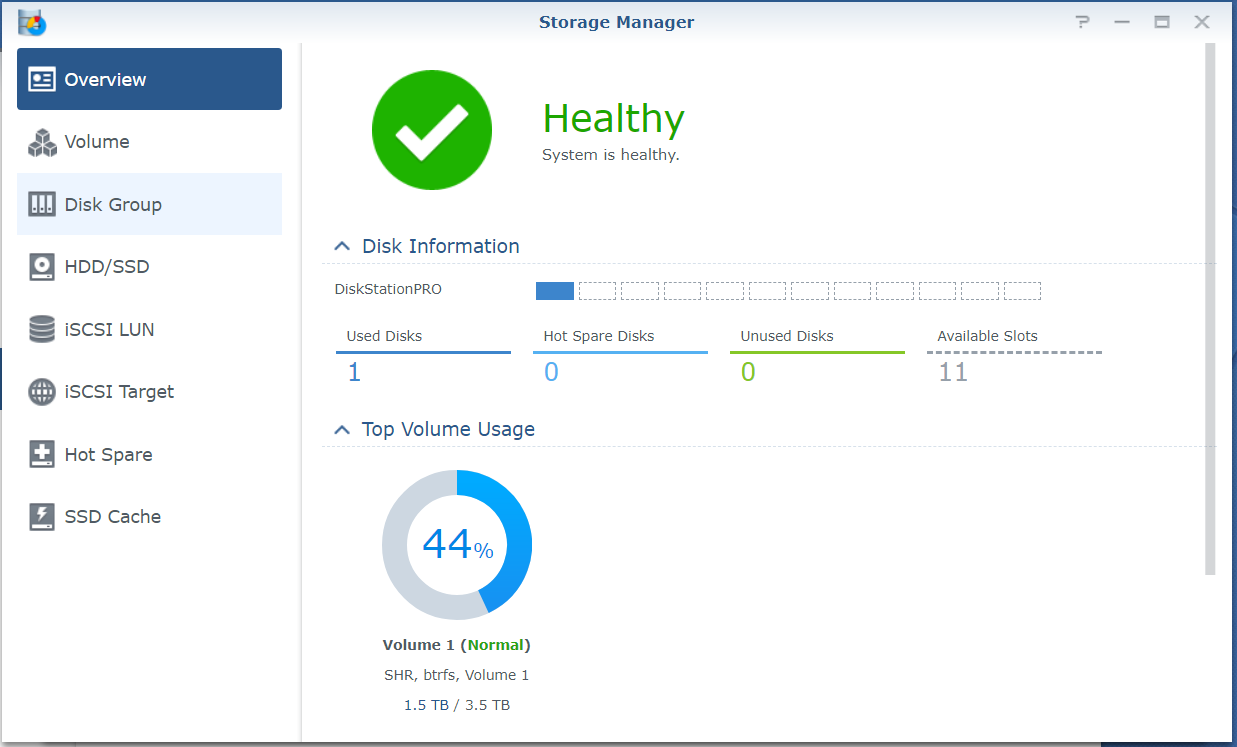
Task: Click the Storage Manager app icon in title bar
Action: click(x=32, y=22)
